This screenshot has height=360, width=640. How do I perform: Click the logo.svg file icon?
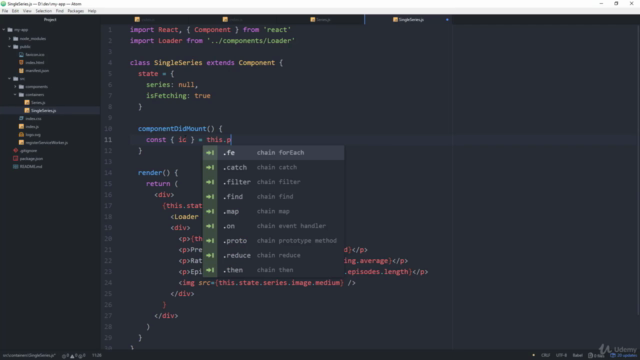coord(21,135)
